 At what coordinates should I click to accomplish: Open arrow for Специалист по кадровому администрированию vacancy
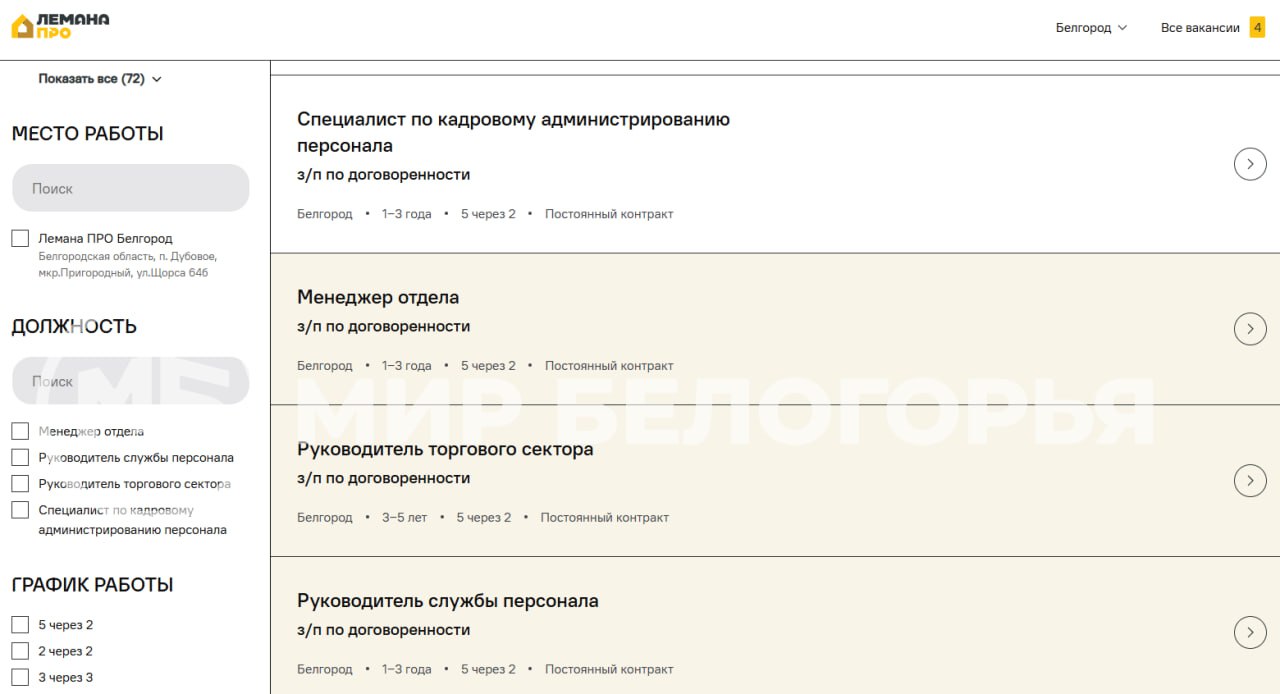(x=1250, y=164)
